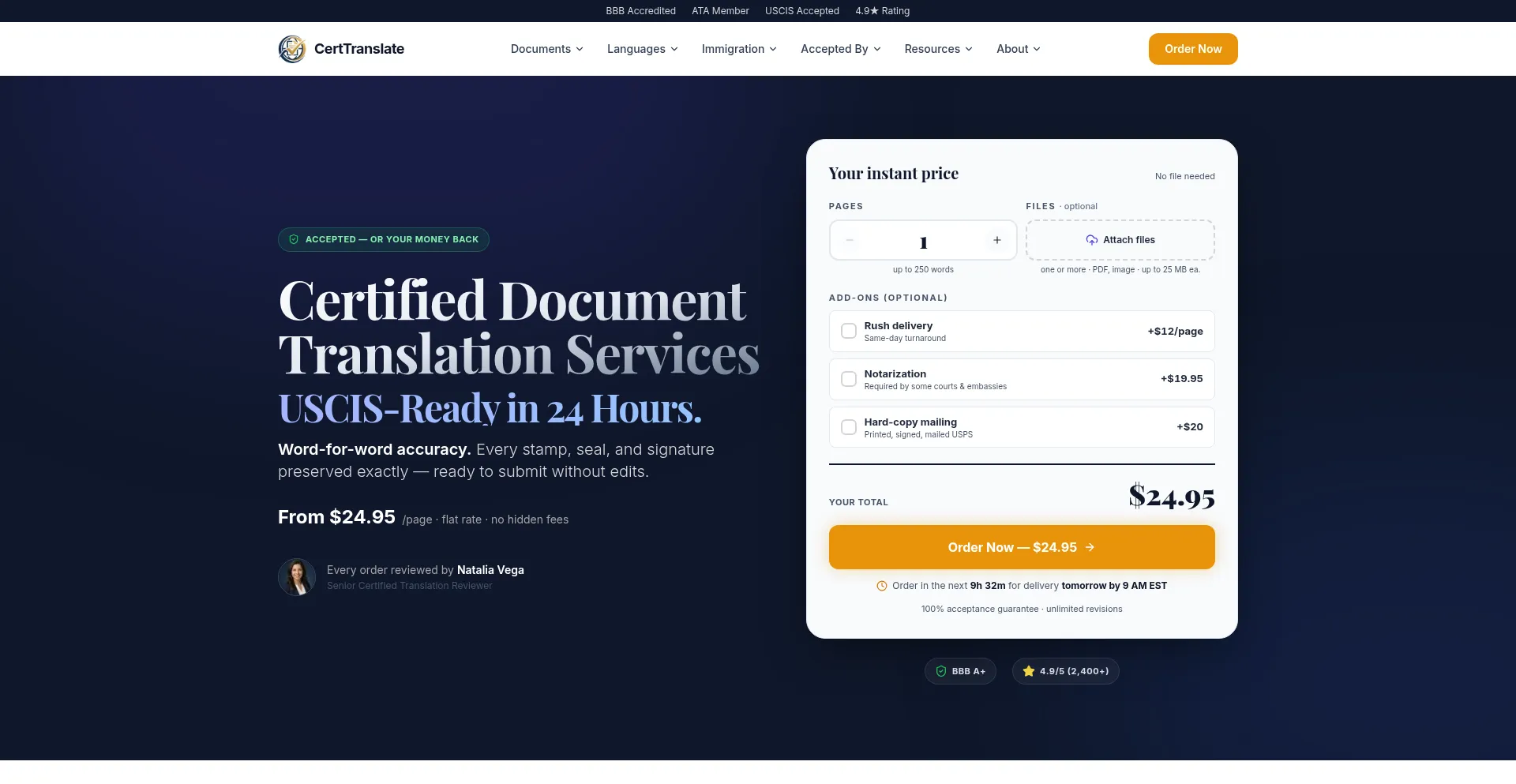Click the CertTranslate logo icon
1516x784 pixels.
click(x=292, y=49)
